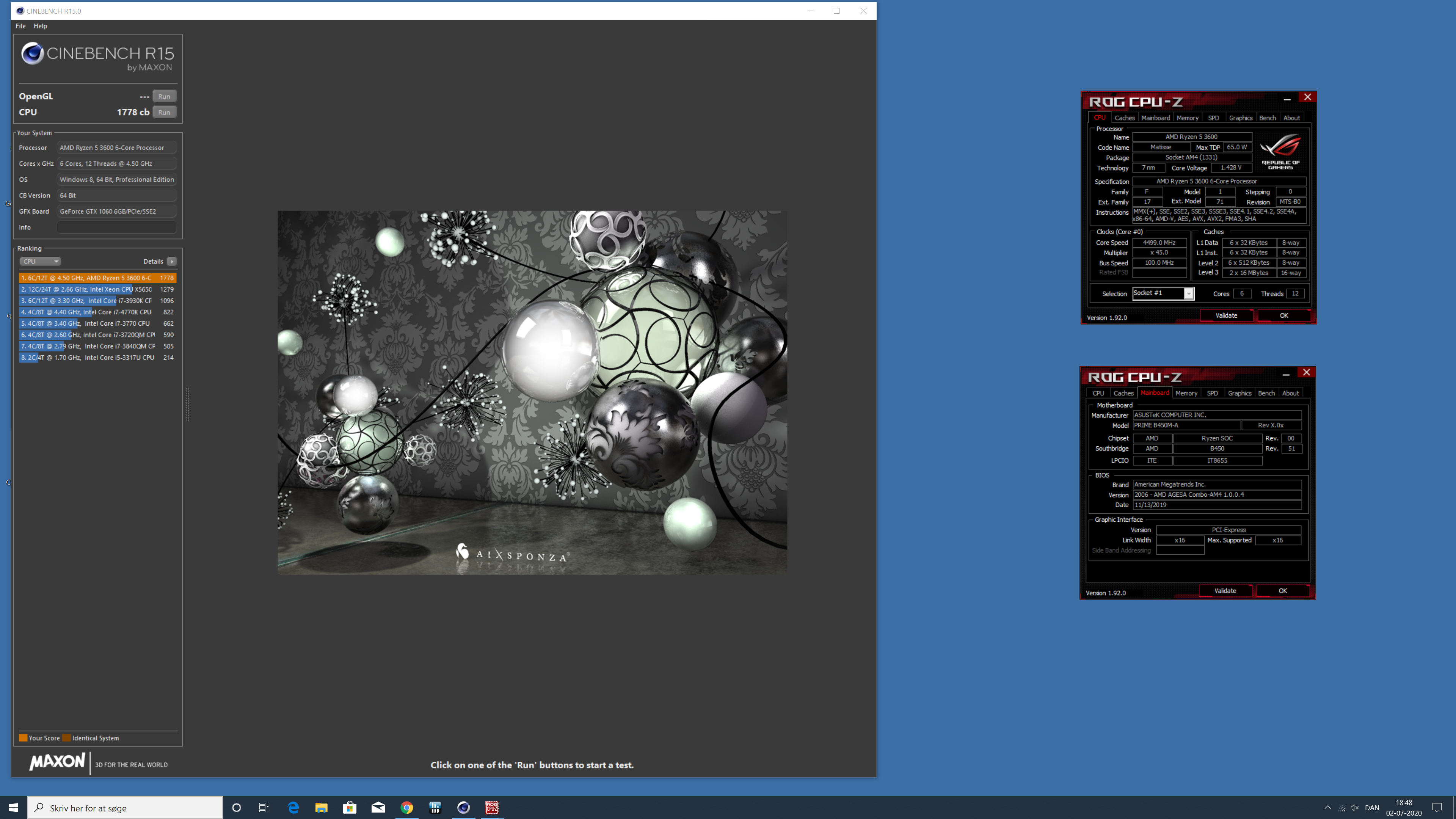This screenshot has height=819, width=1456.
Task: Click the rendered benchmark scene image
Action: (x=532, y=393)
